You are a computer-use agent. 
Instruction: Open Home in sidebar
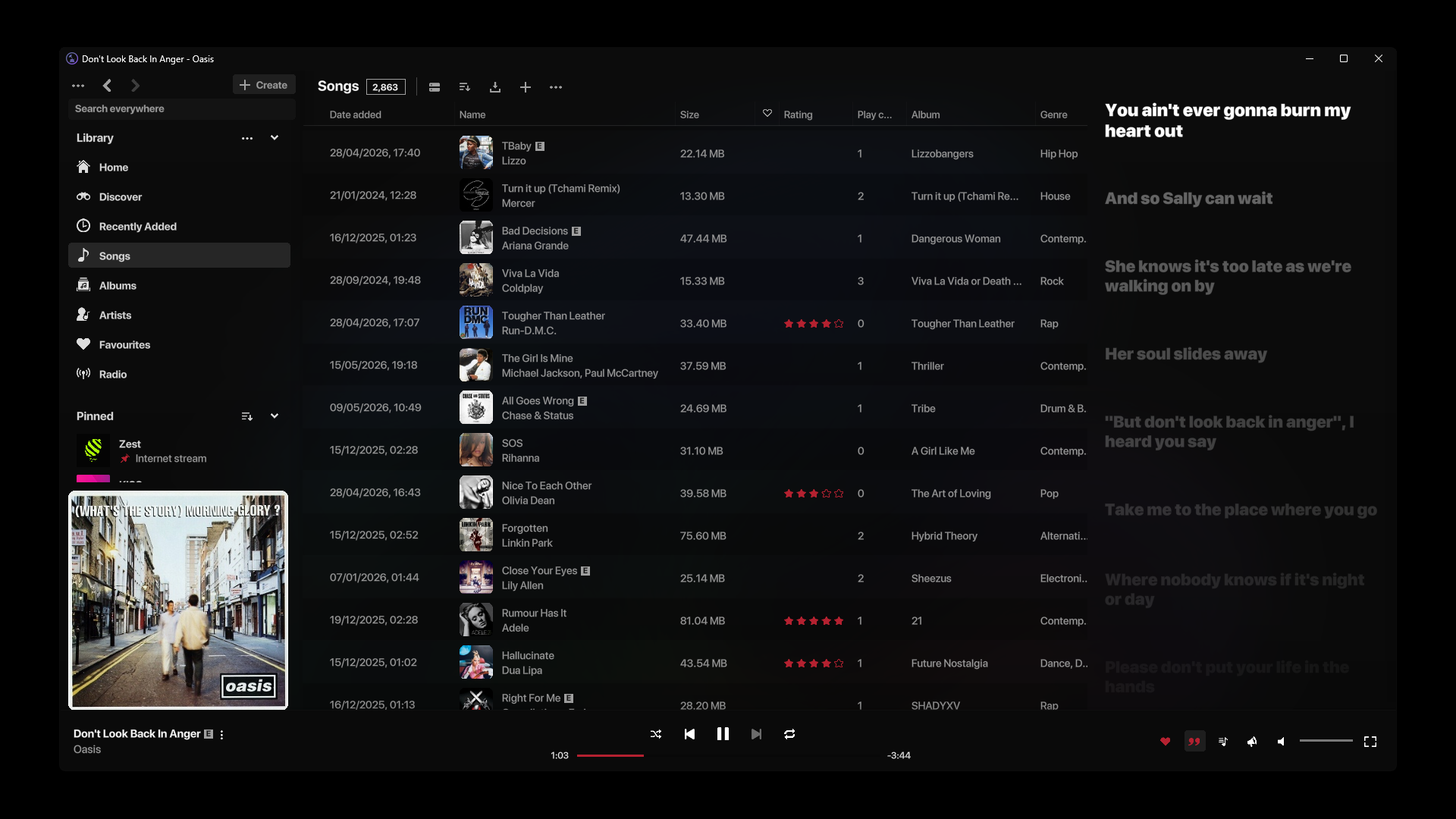179,167
